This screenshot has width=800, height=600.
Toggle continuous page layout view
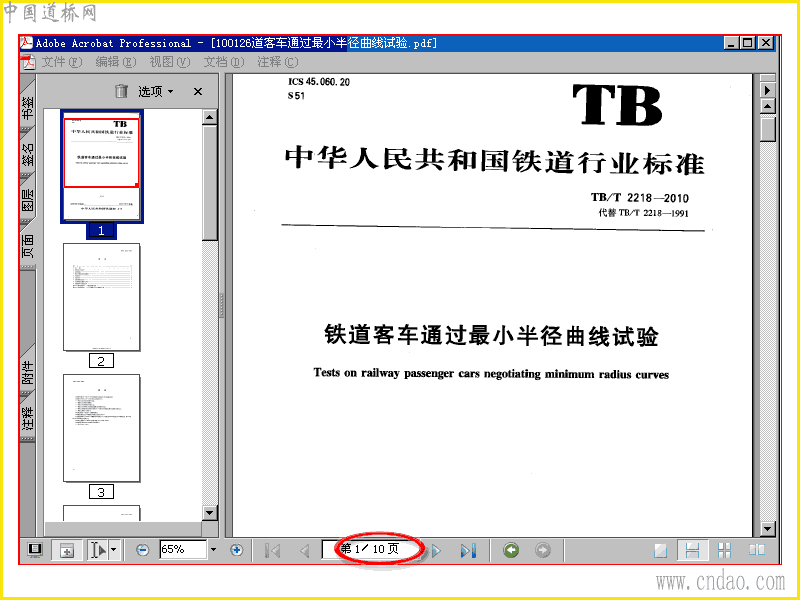(692, 550)
